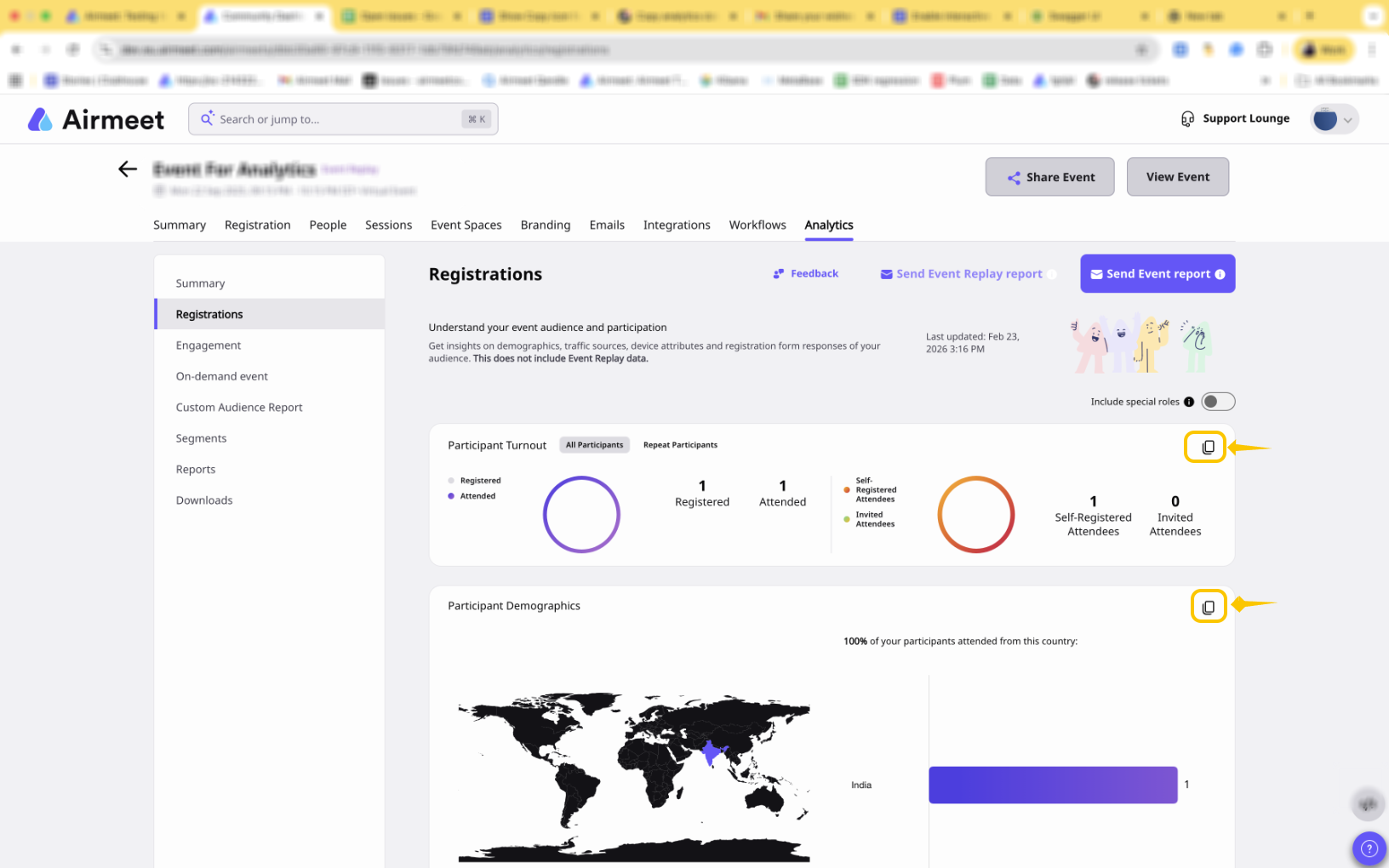
Task: Click the Share Event button
Action: click(x=1049, y=177)
